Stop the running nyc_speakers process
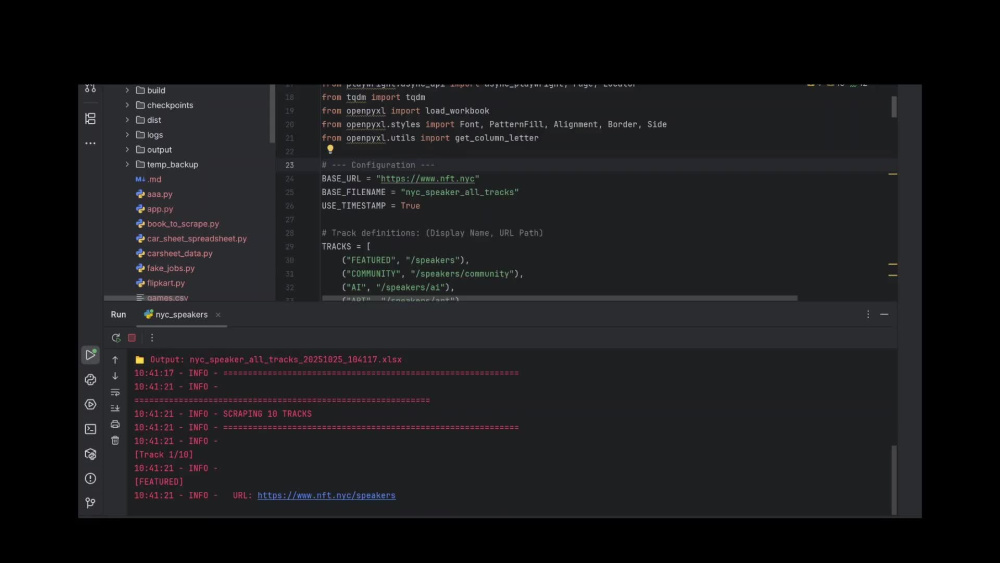Image resolution: width=1000 pixels, height=563 pixels. click(x=132, y=338)
